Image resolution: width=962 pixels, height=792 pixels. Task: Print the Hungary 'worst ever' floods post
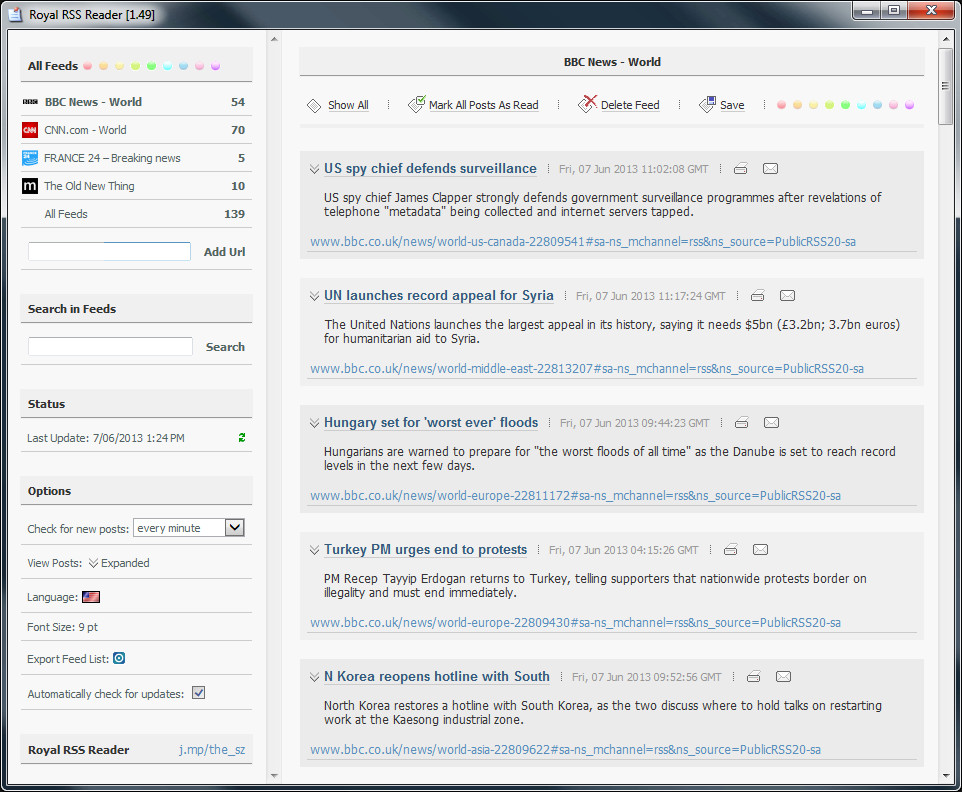click(742, 423)
